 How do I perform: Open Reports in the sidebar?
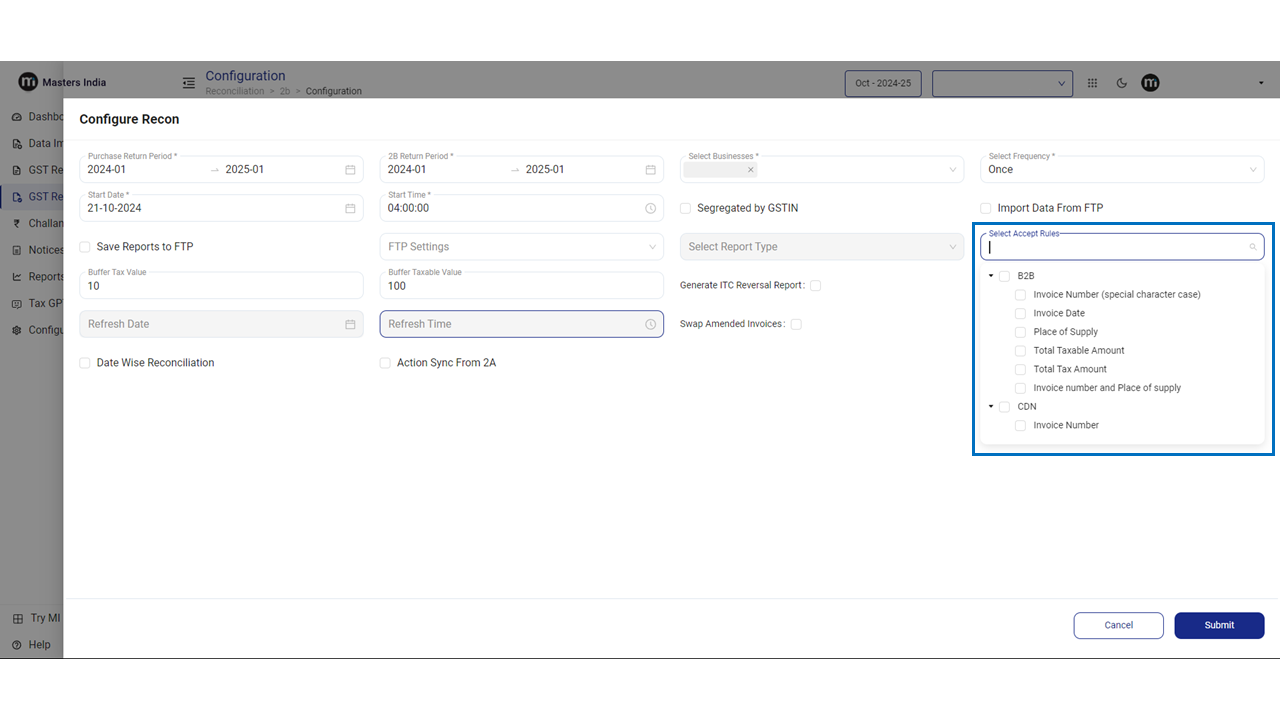[x=40, y=277]
